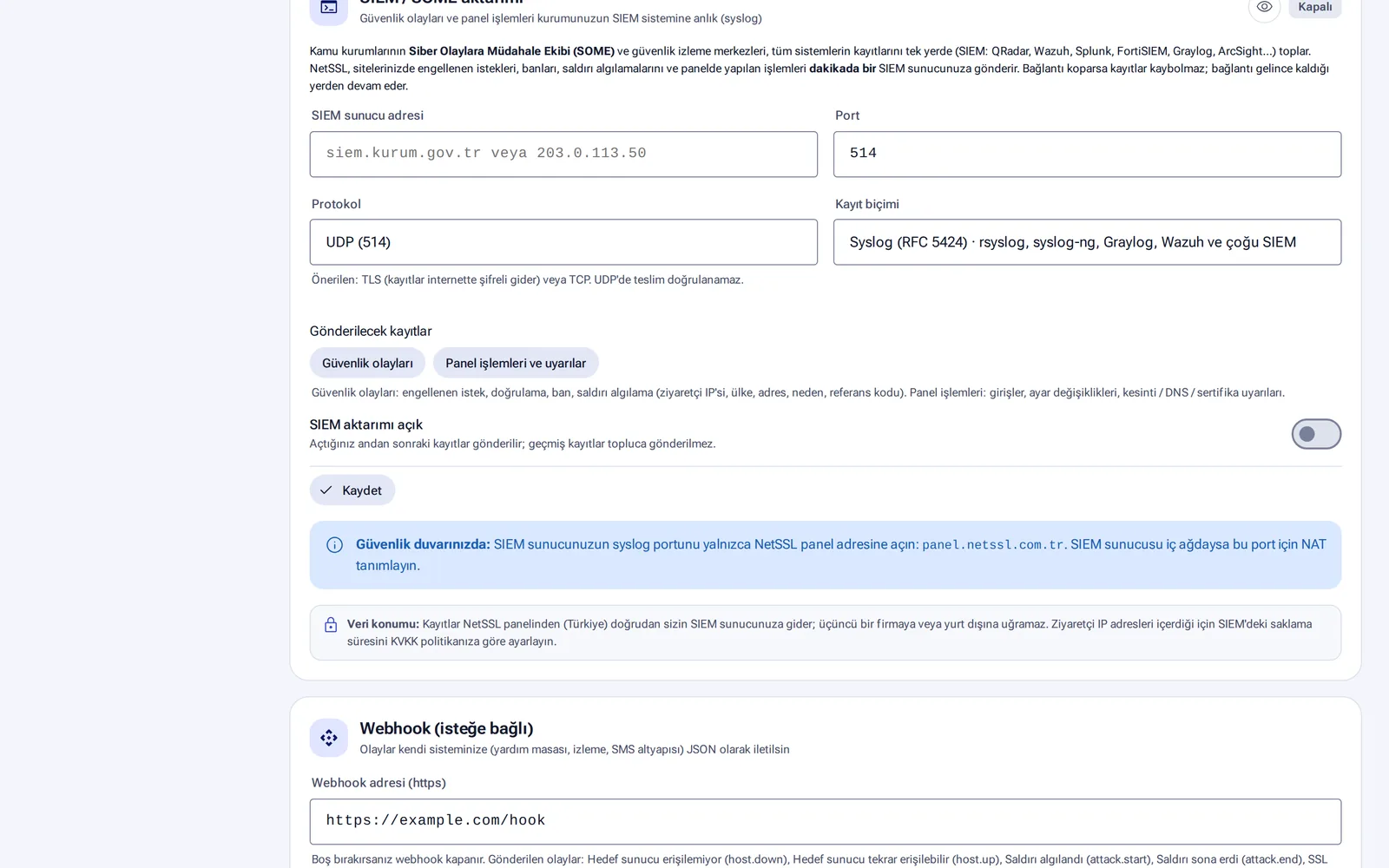The height and width of the screenshot is (868, 1389).
Task: Click the Kaydet button
Action: point(352,490)
